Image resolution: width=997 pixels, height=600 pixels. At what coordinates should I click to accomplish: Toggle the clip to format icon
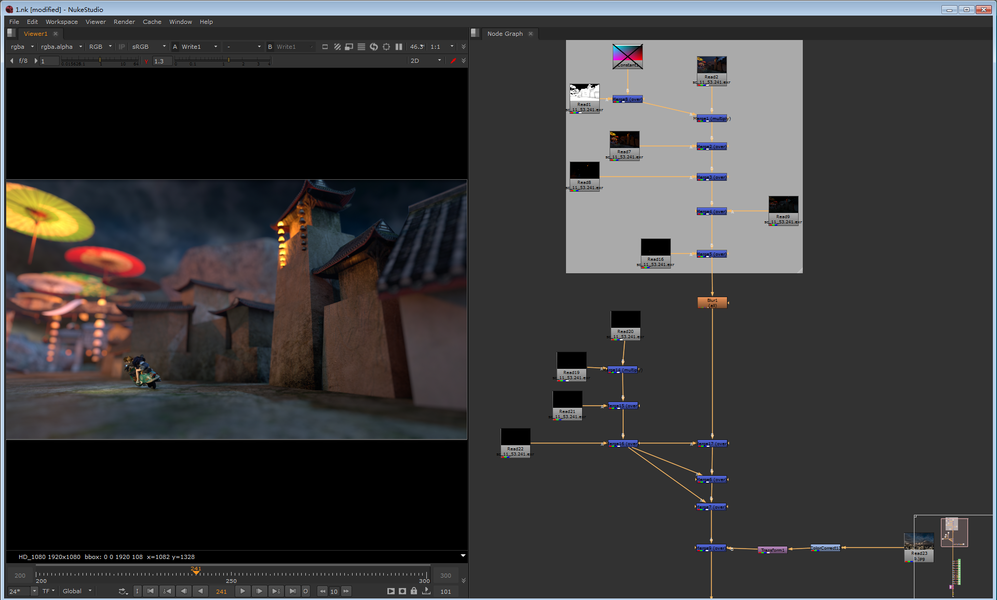325,46
